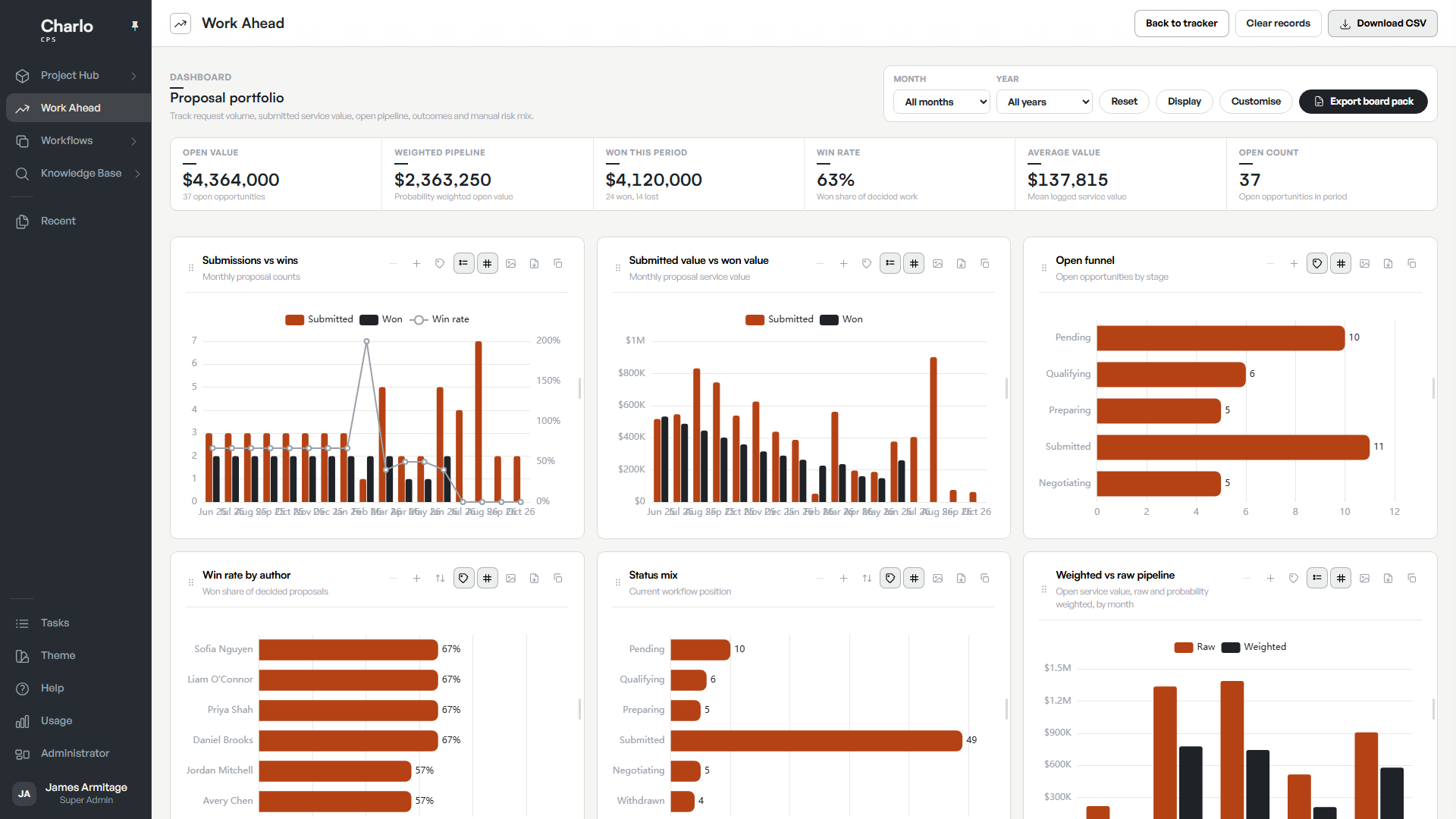Open Display options button

tap(1184, 102)
